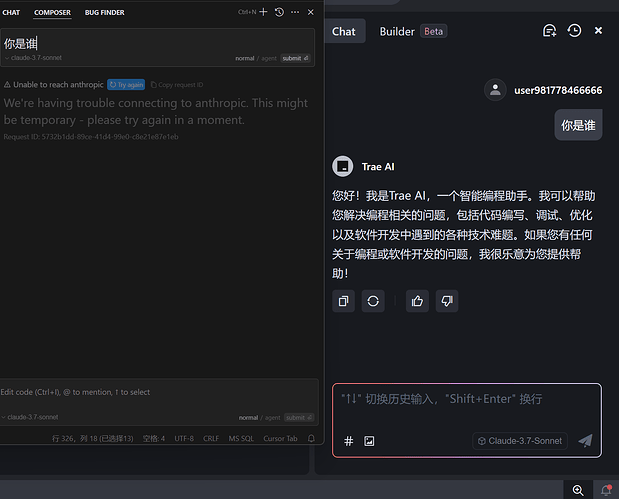Open Cursor composer history icon

click(279, 12)
